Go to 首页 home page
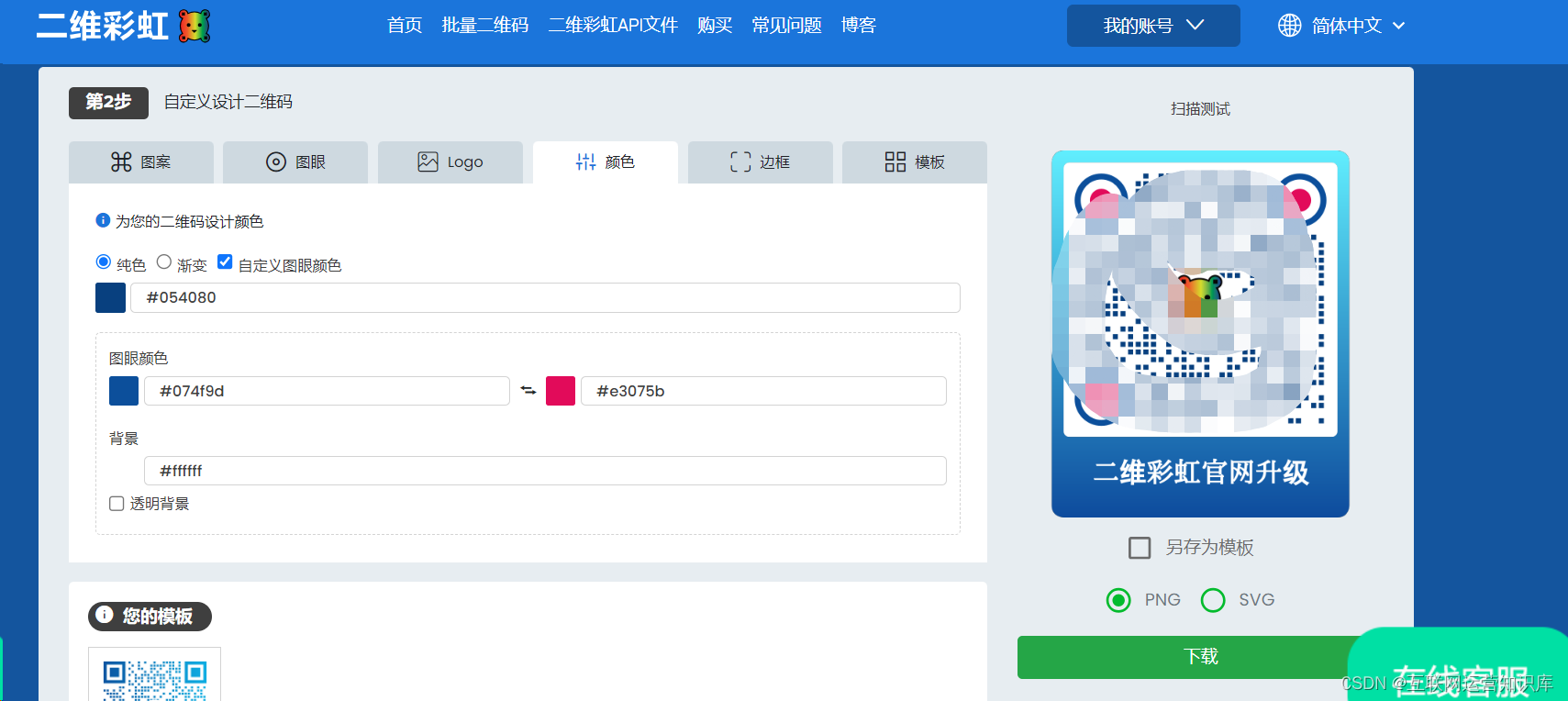This screenshot has width=1568, height=701. click(405, 26)
